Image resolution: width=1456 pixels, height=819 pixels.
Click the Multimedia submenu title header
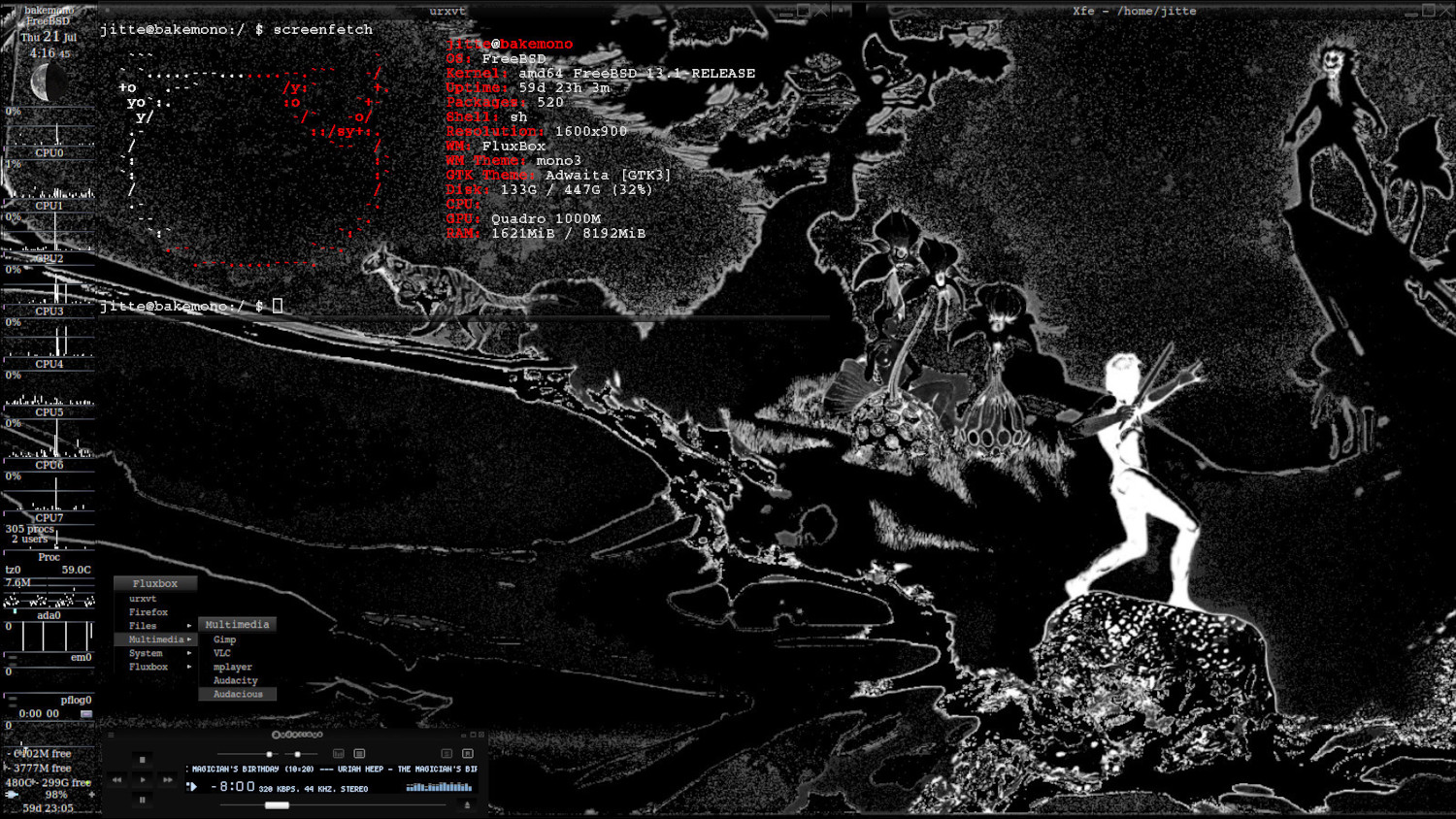[x=237, y=624]
